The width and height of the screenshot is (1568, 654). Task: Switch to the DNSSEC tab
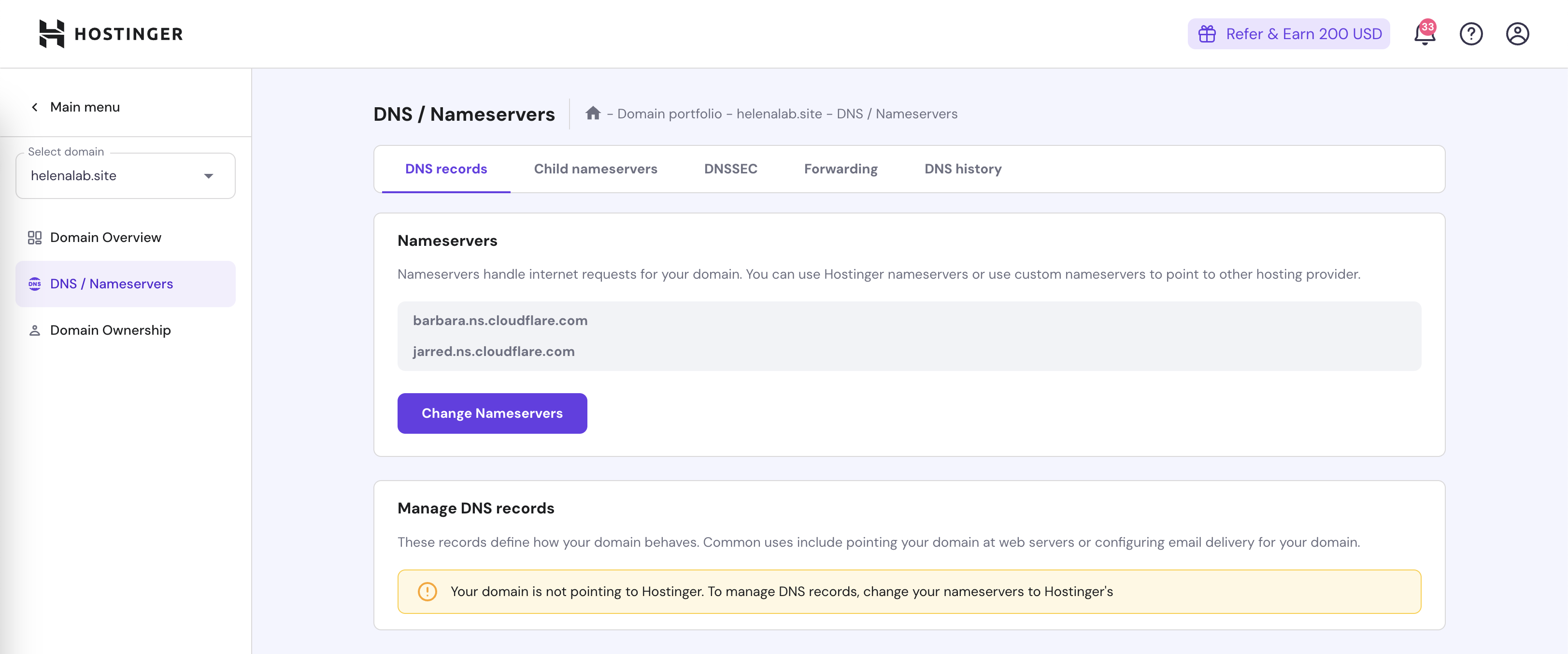point(730,169)
